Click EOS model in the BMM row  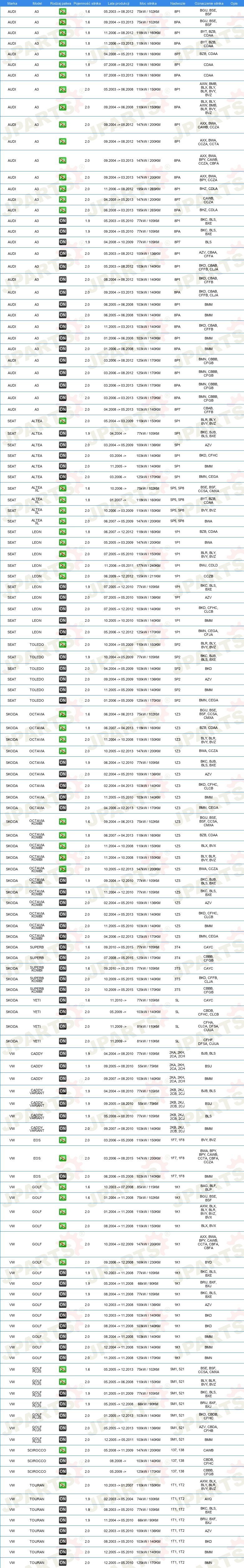coord(37,1176)
